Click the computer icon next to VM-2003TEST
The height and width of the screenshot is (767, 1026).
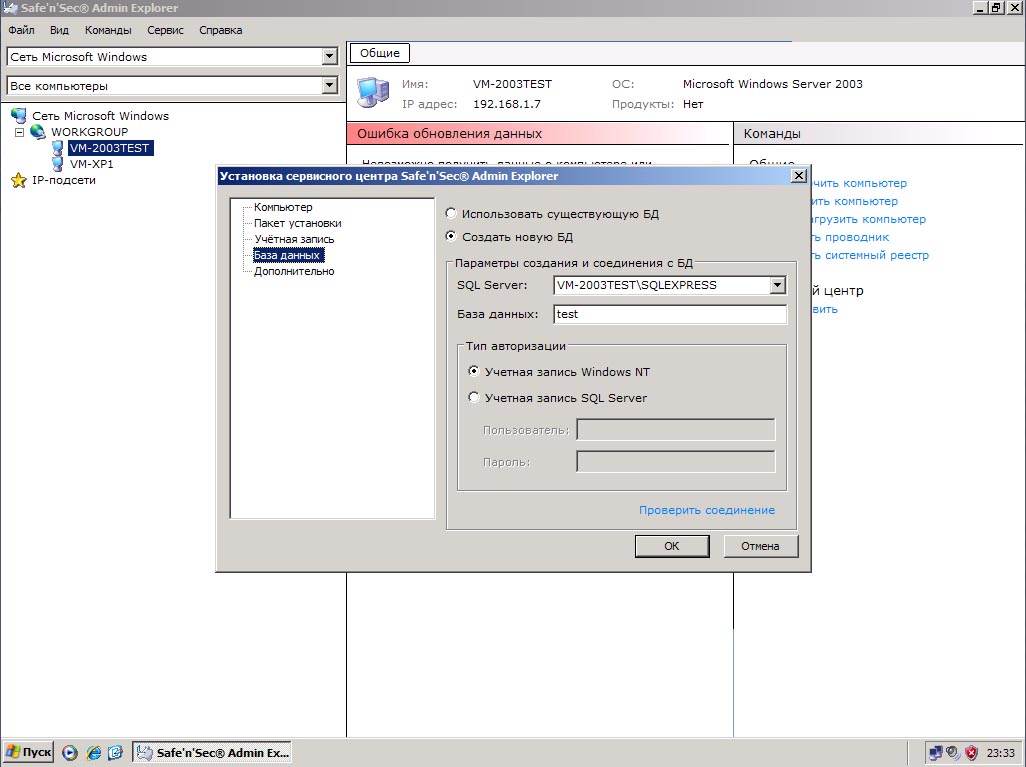point(58,148)
